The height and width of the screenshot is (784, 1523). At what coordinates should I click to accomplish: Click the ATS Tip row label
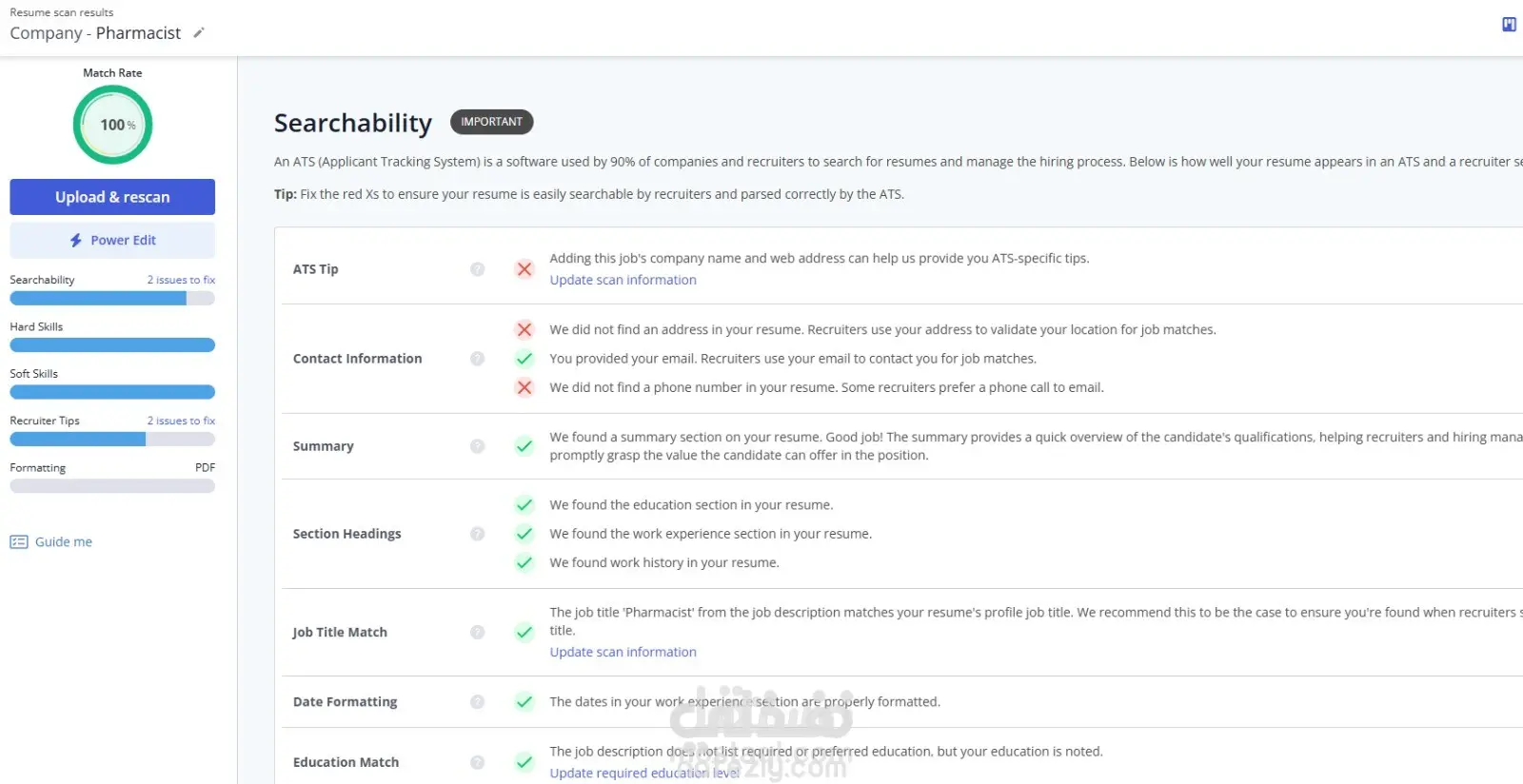tap(315, 269)
